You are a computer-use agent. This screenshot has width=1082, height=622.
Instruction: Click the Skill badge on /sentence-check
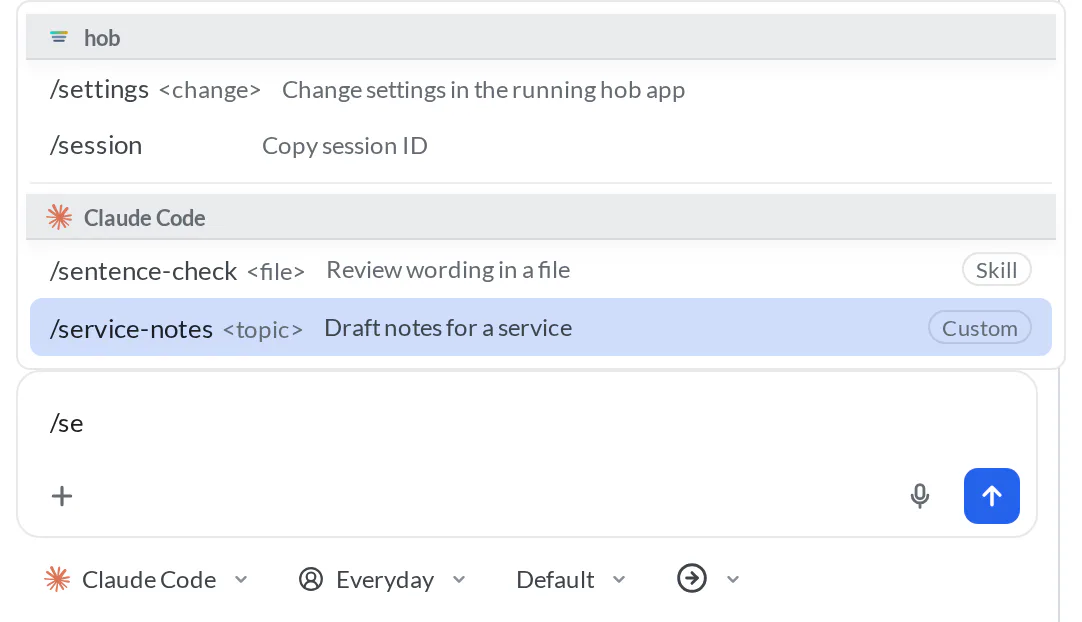(x=996, y=270)
